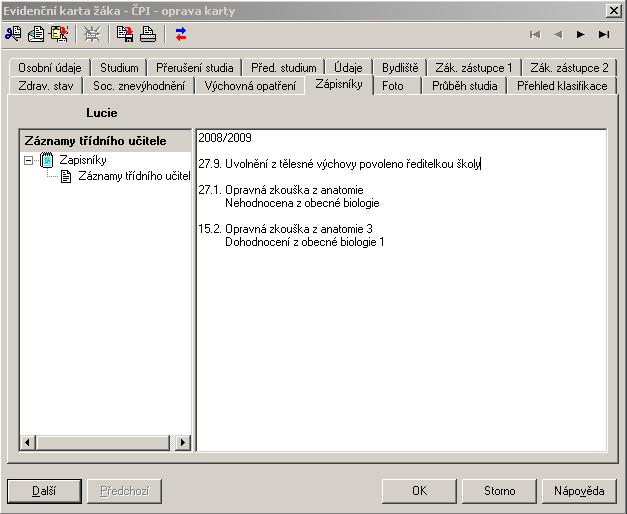627x514 pixels.
Task: Click Dohodnocení z obecné biologie 1 line
Action: point(305,242)
